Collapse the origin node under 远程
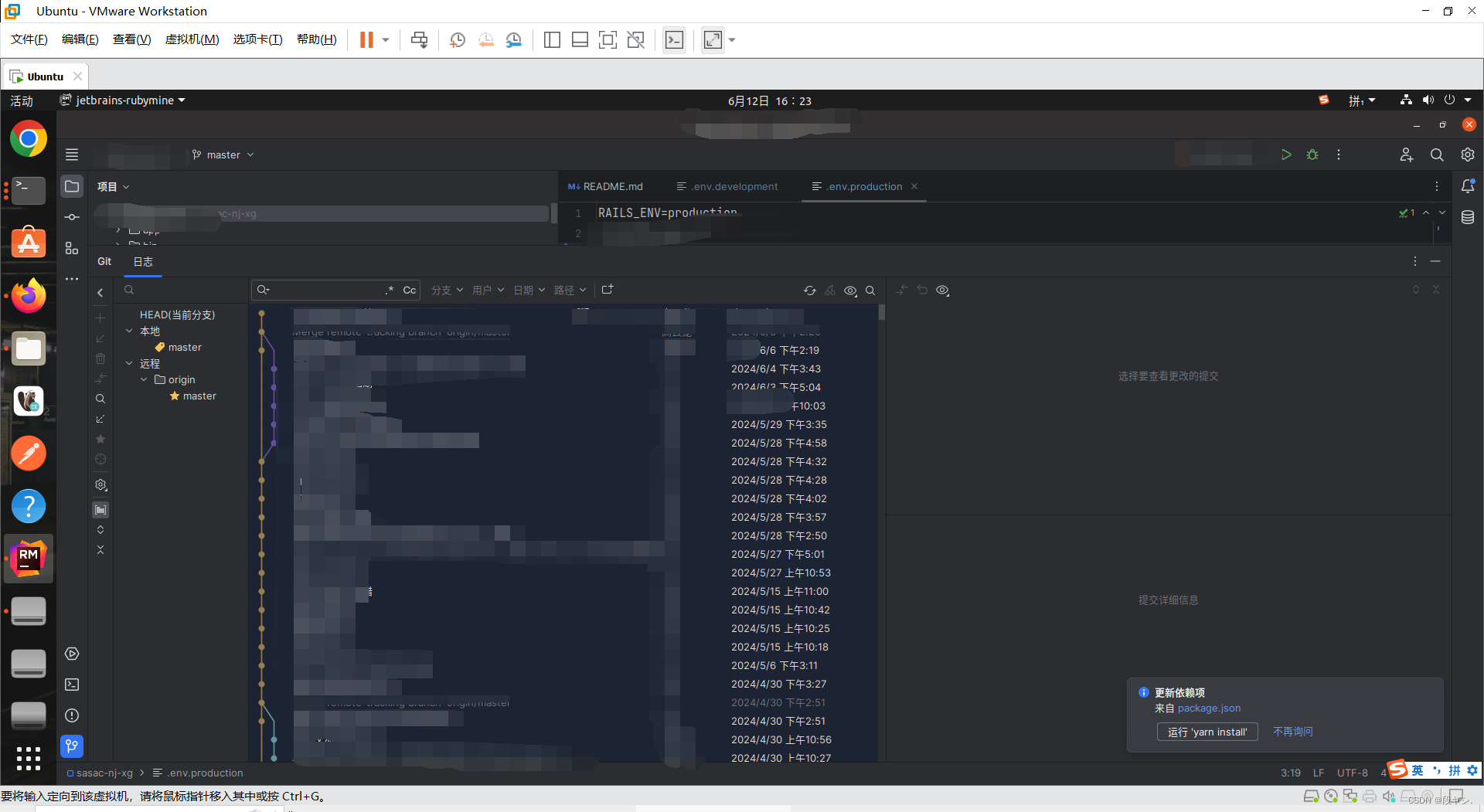 (143, 379)
